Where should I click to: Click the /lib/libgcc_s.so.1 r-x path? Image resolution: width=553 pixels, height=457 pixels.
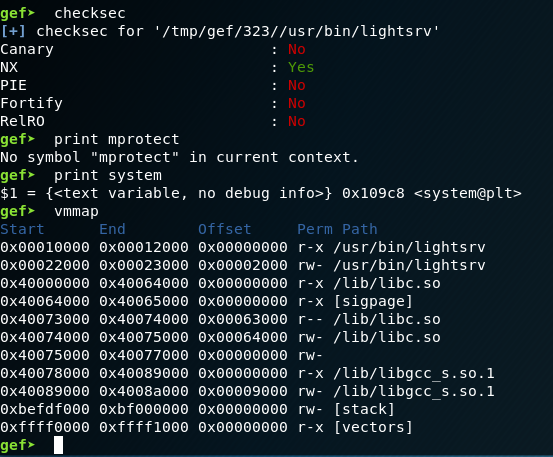point(414,373)
